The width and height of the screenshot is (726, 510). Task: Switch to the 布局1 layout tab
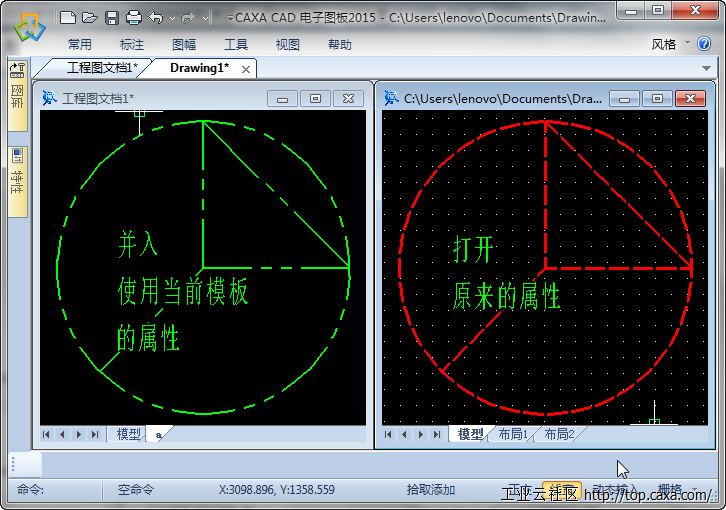(x=513, y=434)
